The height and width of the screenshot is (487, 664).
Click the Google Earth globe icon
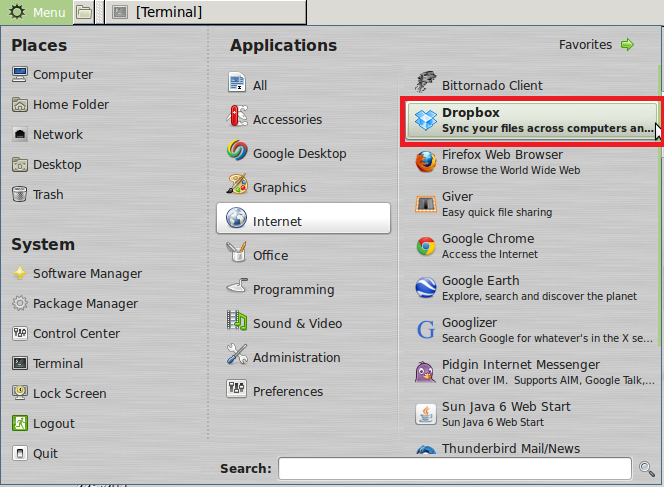point(426,288)
